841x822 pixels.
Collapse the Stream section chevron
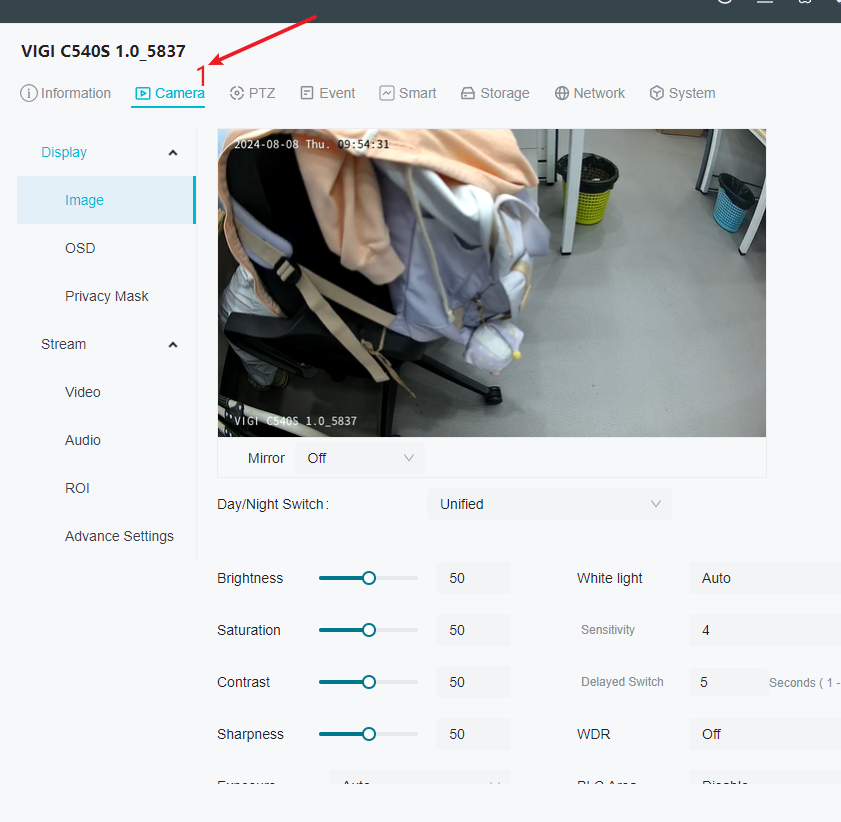tap(173, 345)
